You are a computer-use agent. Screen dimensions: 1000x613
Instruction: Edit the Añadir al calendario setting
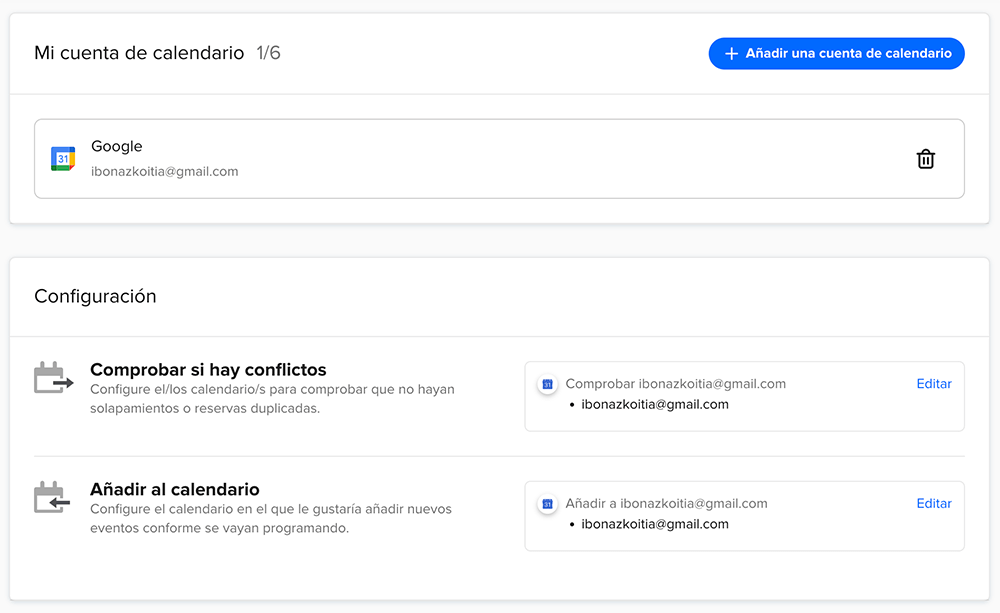coord(934,504)
